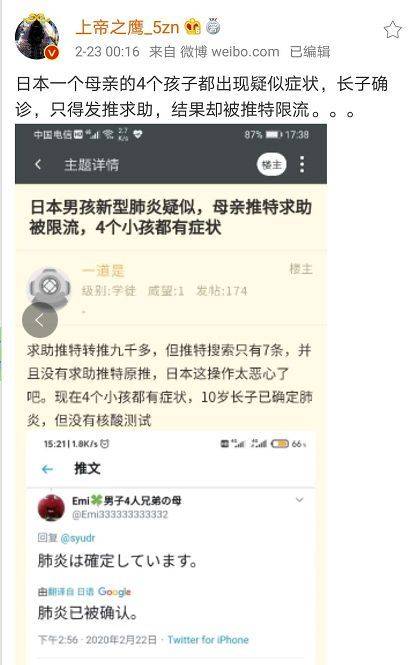Click the previous image arrow button
The image size is (410, 665).
(x=40, y=320)
